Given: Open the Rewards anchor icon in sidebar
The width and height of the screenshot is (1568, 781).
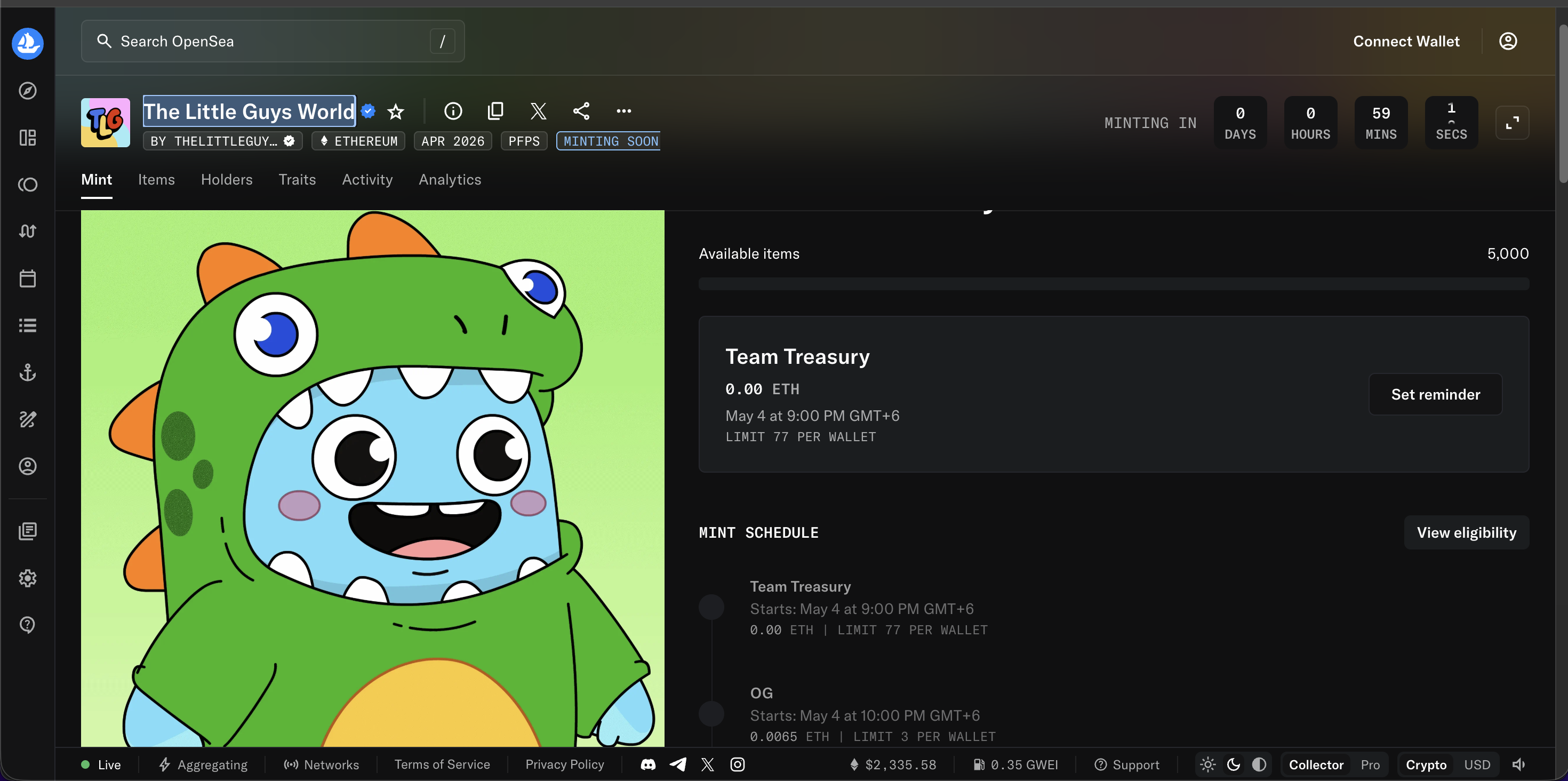Looking at the screenshot, I should [27, 372].
